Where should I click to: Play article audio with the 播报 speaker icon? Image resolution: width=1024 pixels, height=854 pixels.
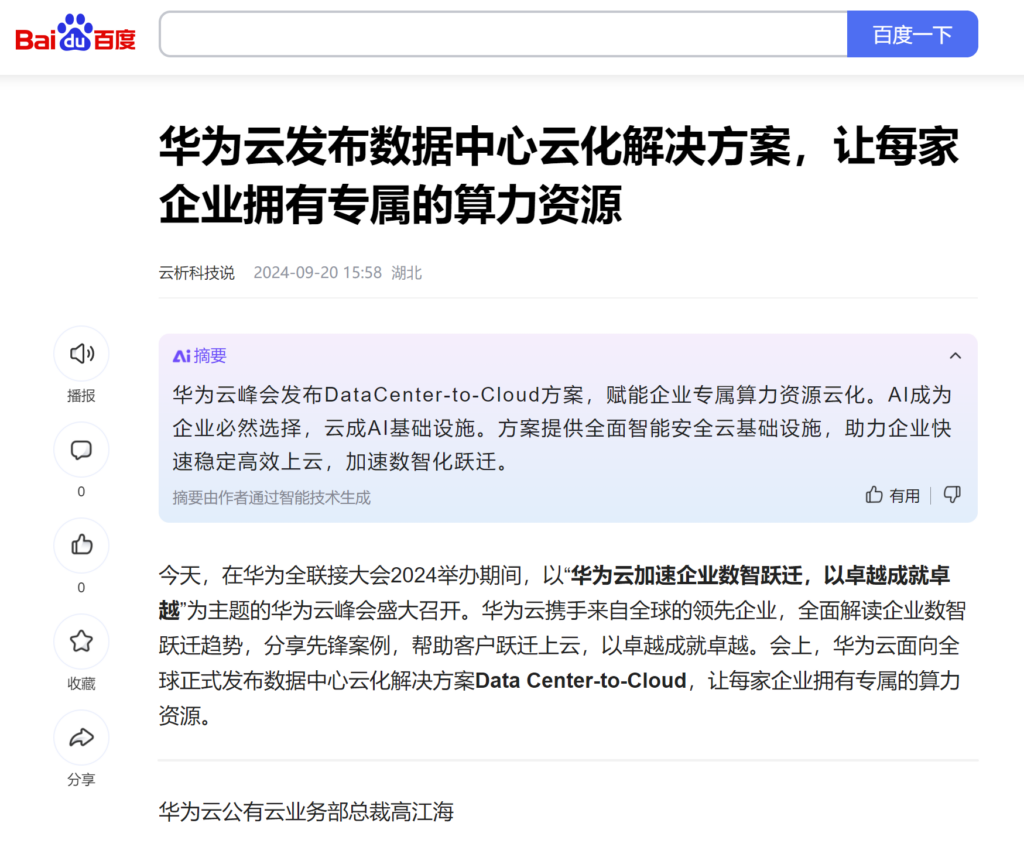click(81, 353)
